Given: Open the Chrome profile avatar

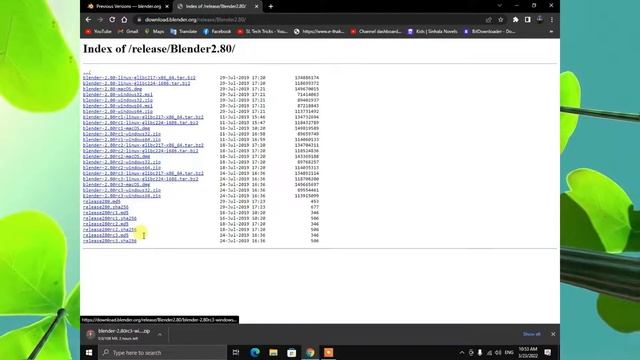Looking at the screenshot, I should click(540, 20).
